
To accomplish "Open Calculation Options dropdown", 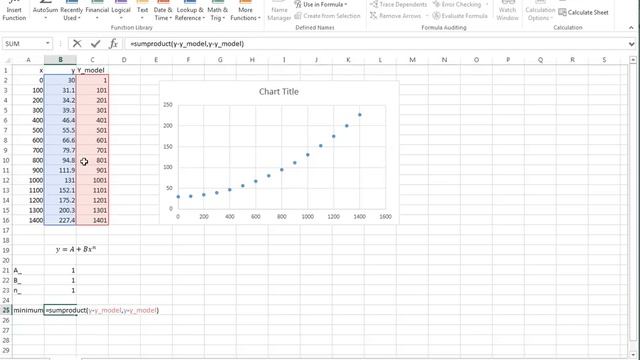I will [x=540, y=11].
